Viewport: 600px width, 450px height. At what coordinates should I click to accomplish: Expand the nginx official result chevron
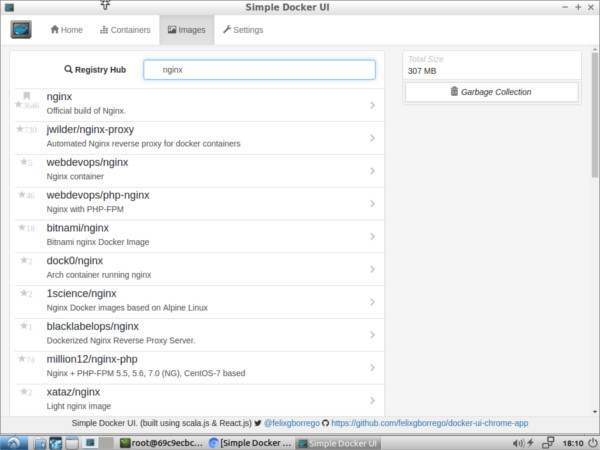coord(372,105)
